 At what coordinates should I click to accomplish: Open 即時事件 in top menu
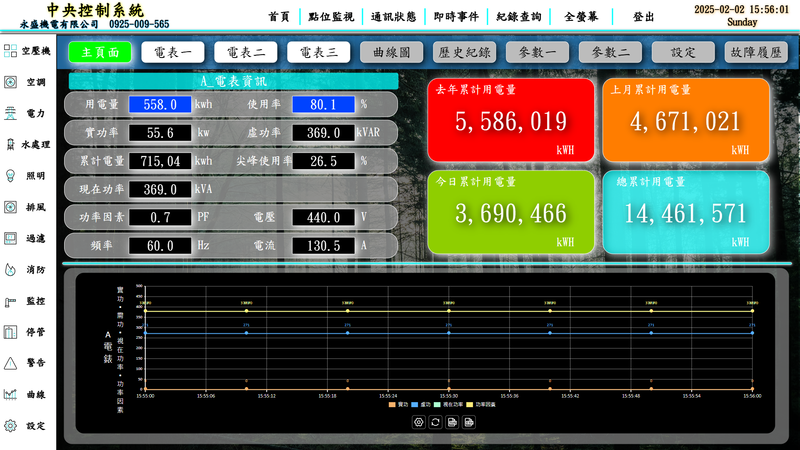pyautogui.click(x=456, y=17)
